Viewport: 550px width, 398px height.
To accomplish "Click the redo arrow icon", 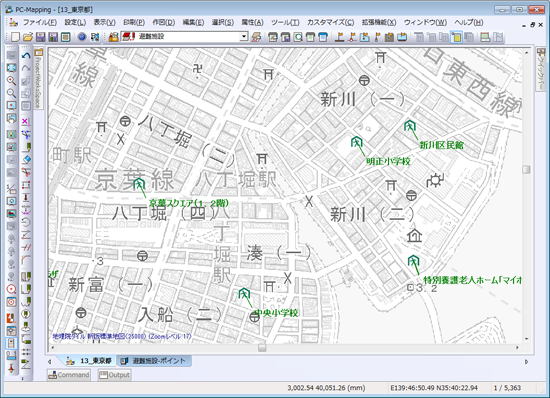I will pyautogui.click(x=26, y=68).
